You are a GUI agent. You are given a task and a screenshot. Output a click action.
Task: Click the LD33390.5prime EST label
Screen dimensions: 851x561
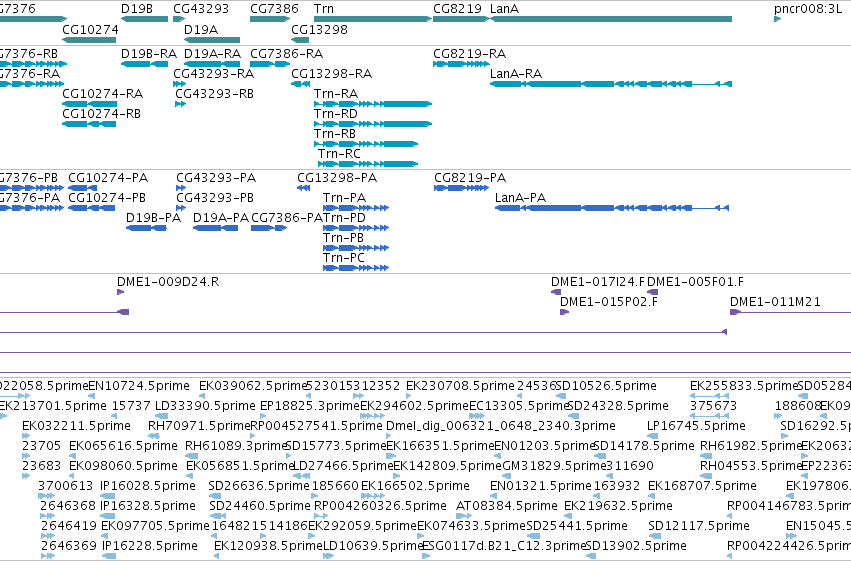[205, 406]
